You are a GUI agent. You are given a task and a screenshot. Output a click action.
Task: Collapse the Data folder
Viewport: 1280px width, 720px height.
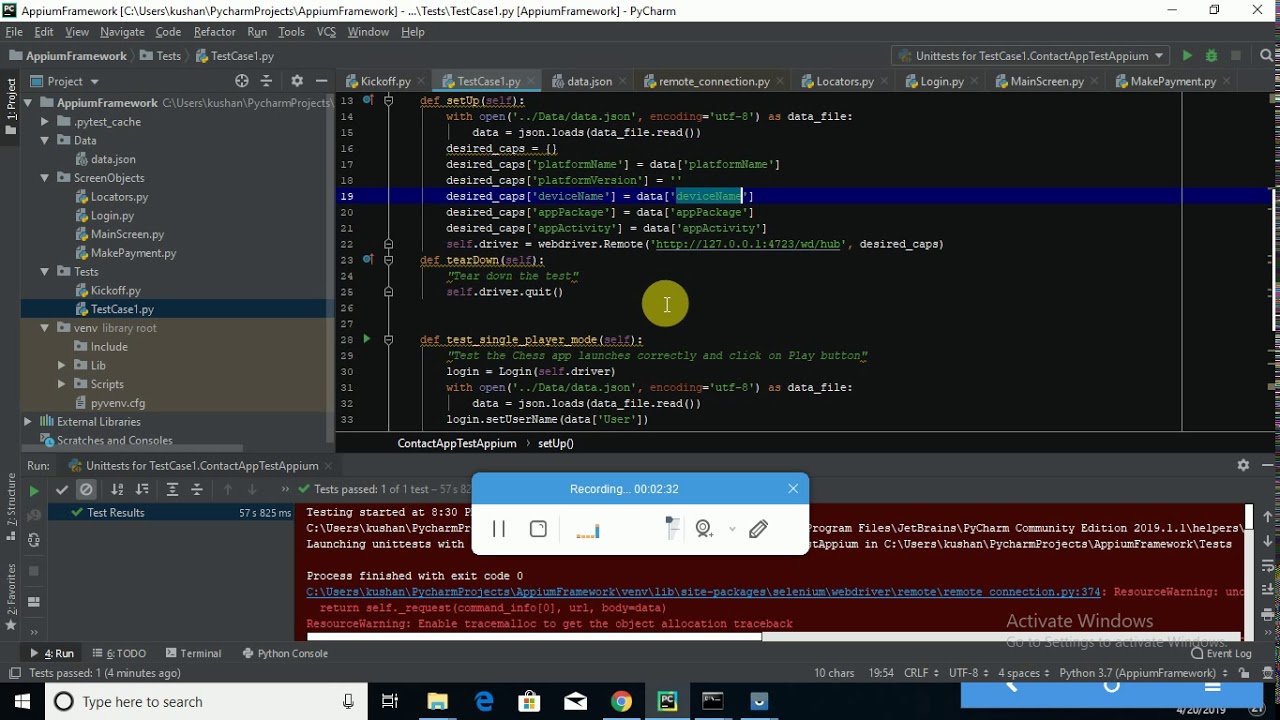tap(45, 141)
